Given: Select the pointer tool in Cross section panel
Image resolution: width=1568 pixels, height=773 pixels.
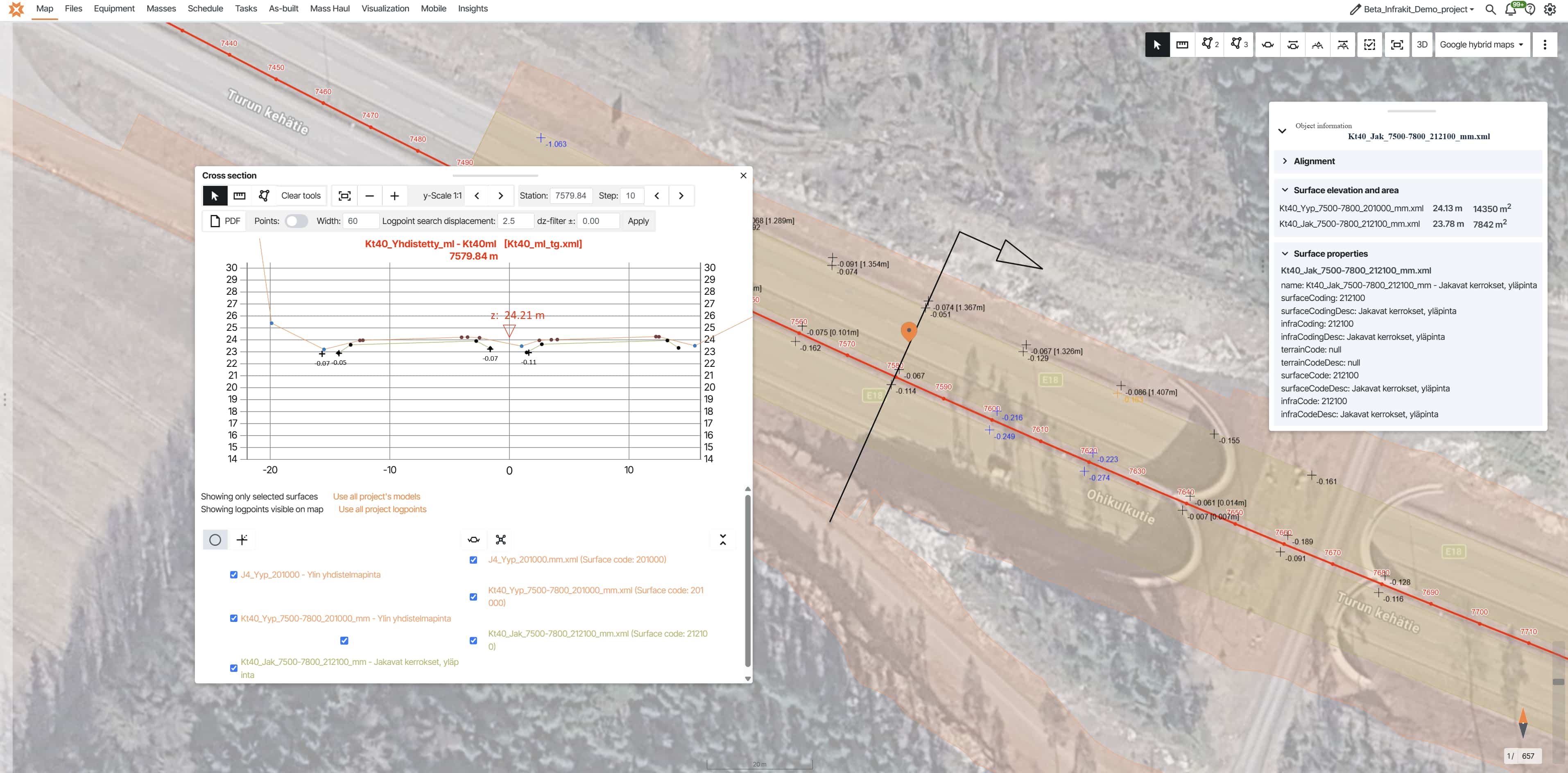Looking at the screenshot, I should click(214, 195).
